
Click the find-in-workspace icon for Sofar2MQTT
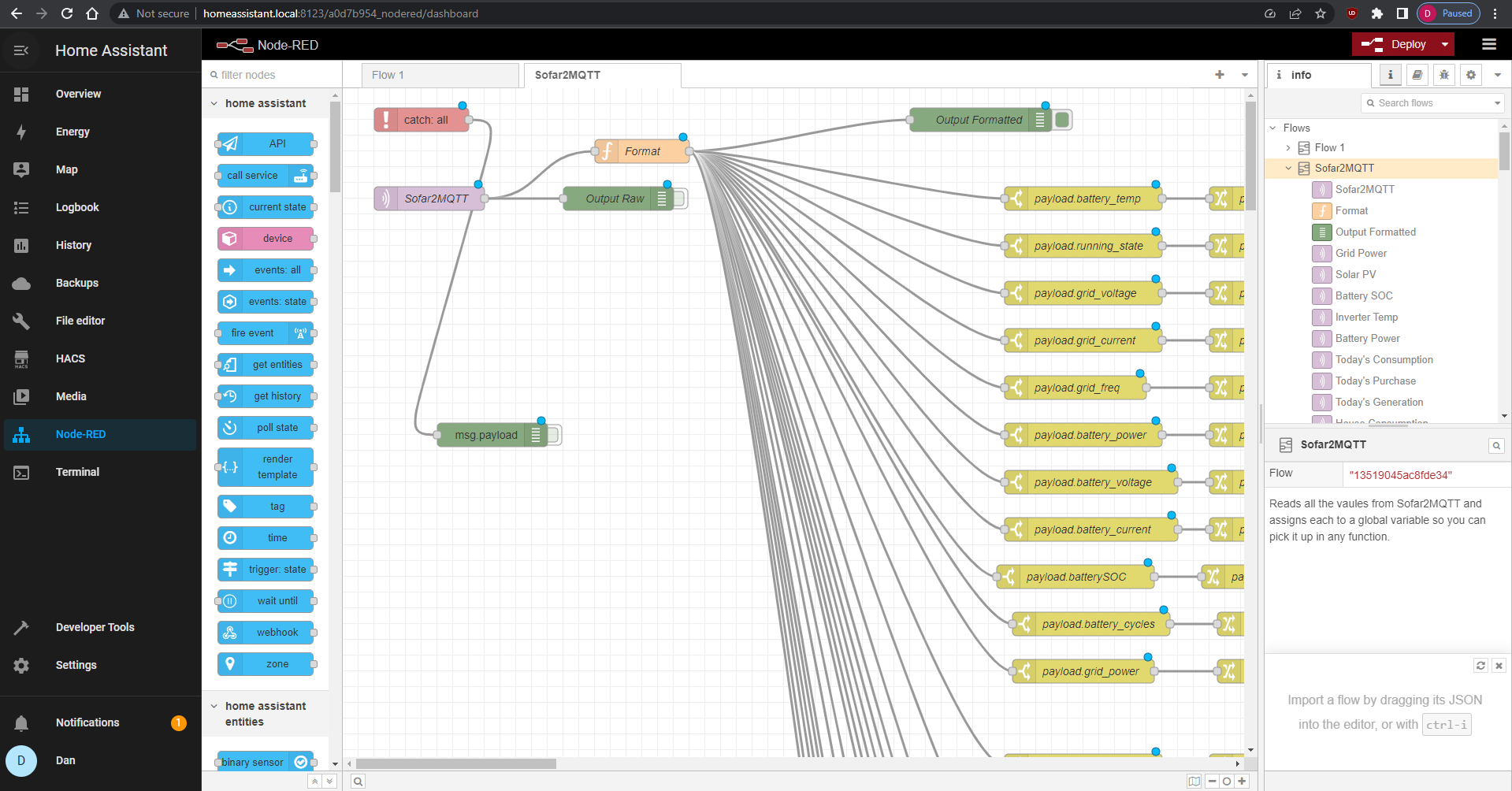(x=1496, y=446)
